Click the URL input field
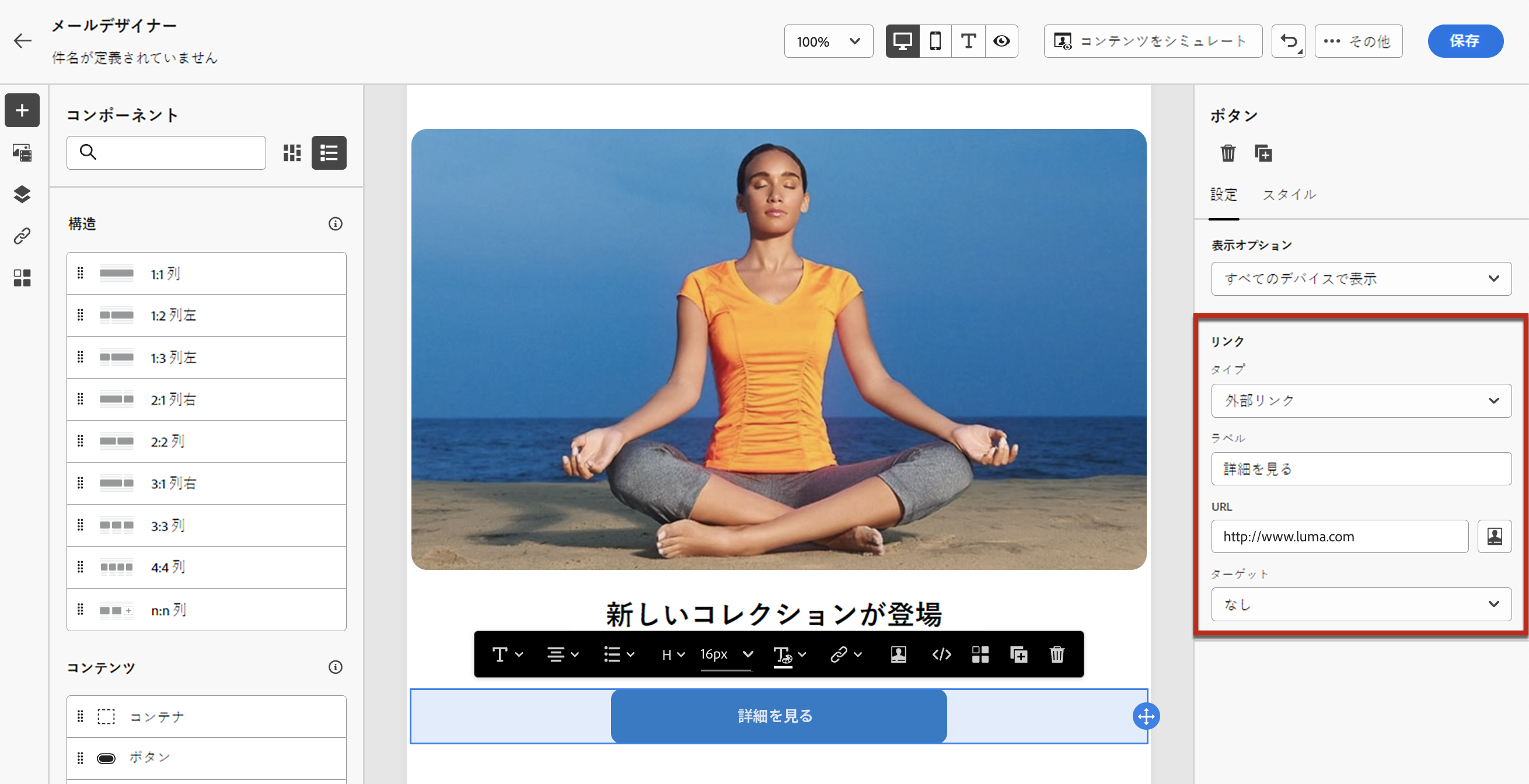 pos(1339,537)
